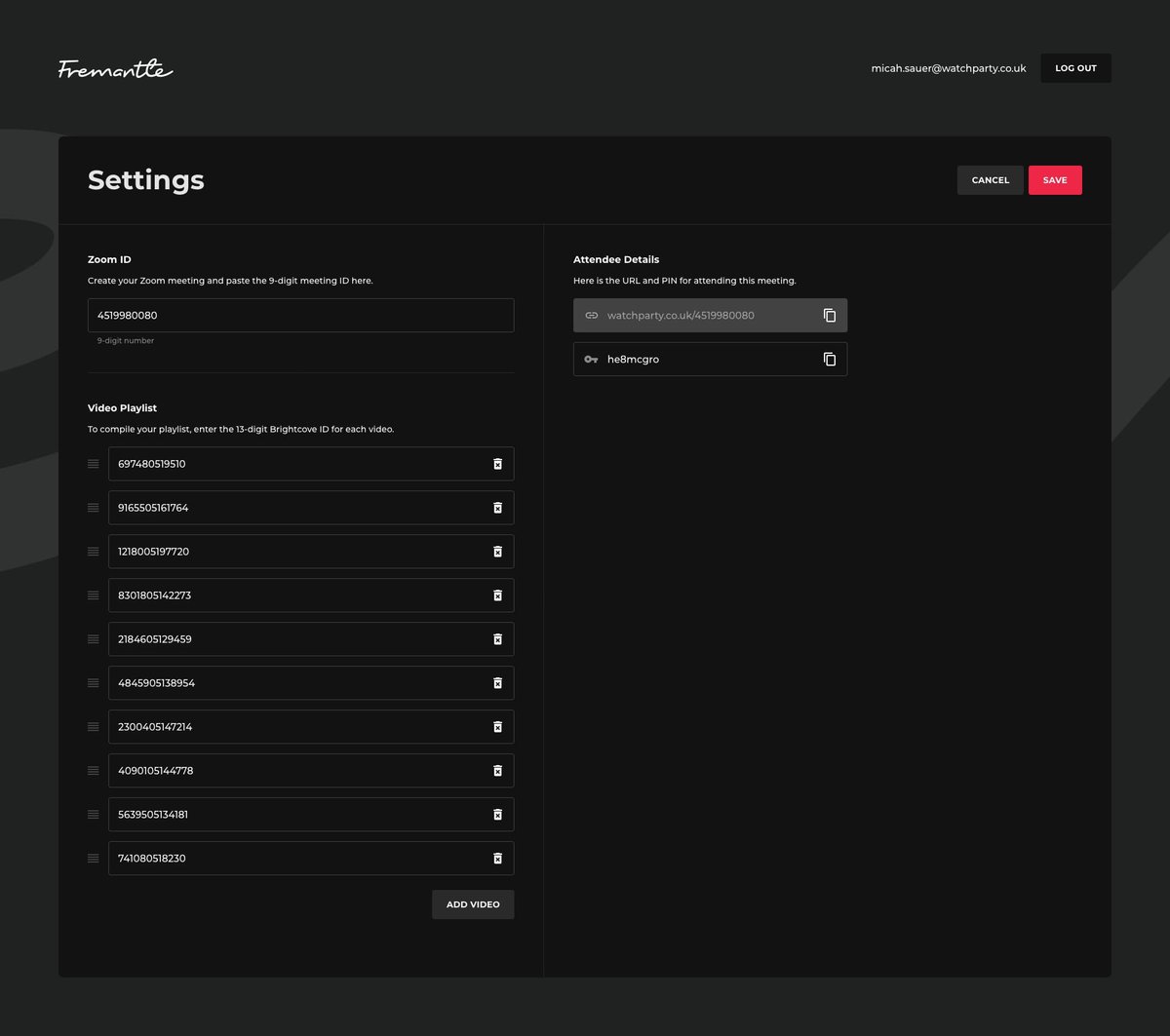Grab drag handle for video 4090105144778
Viewport: 1170px width, 1036px height.
[94, 771]
